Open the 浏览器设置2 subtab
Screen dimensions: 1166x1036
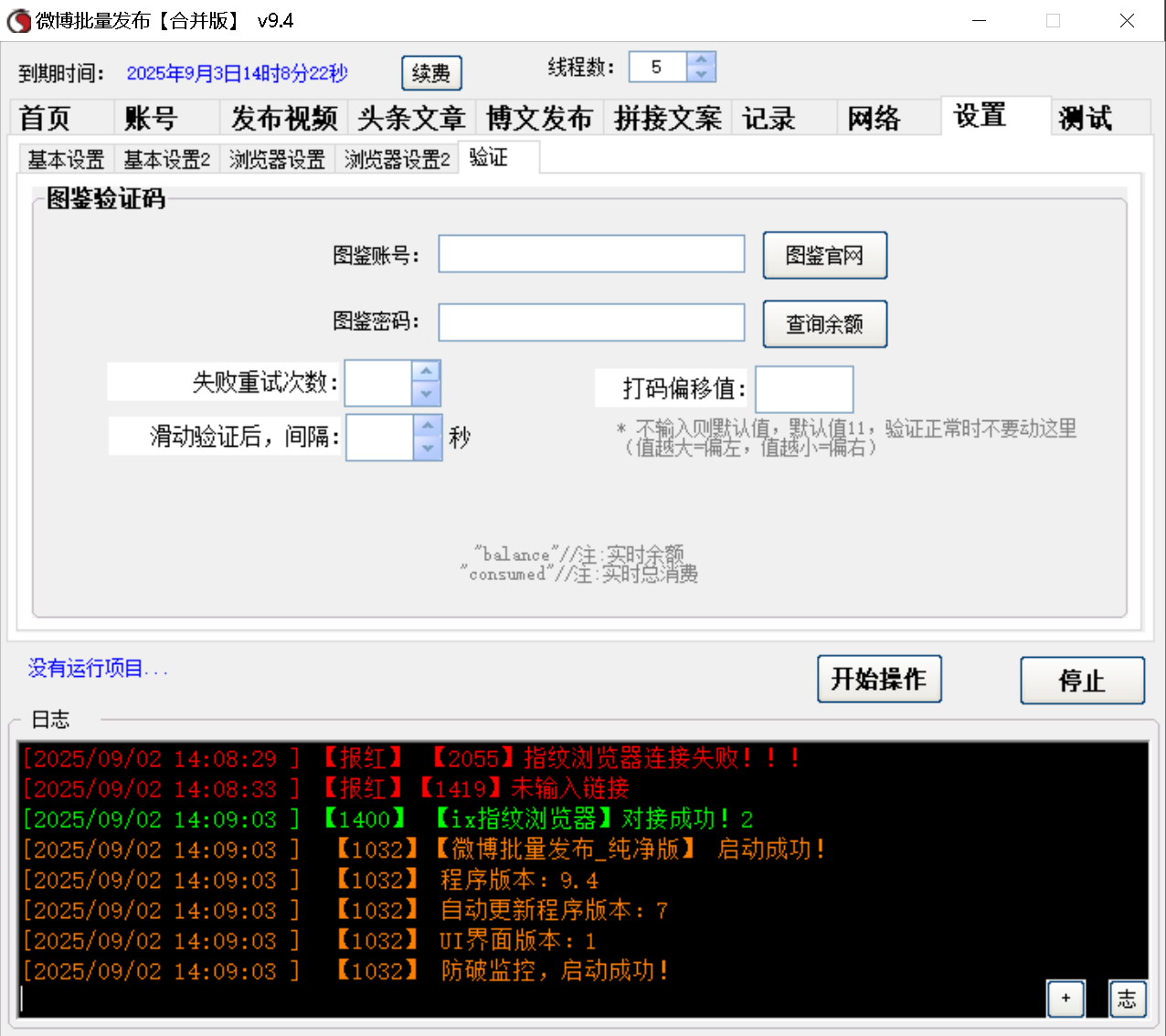[397, 157]
